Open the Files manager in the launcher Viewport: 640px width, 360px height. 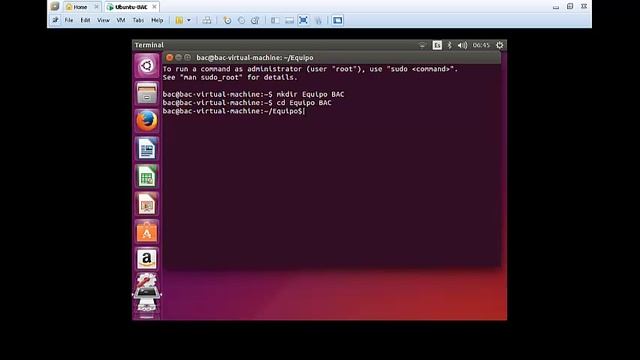[147, 93]
